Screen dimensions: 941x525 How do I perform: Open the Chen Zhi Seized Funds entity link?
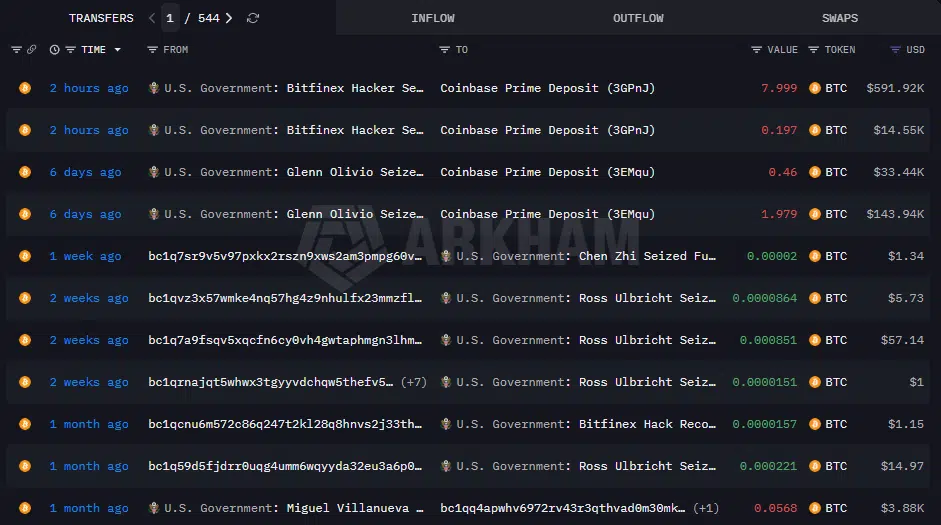pos(646,256)
